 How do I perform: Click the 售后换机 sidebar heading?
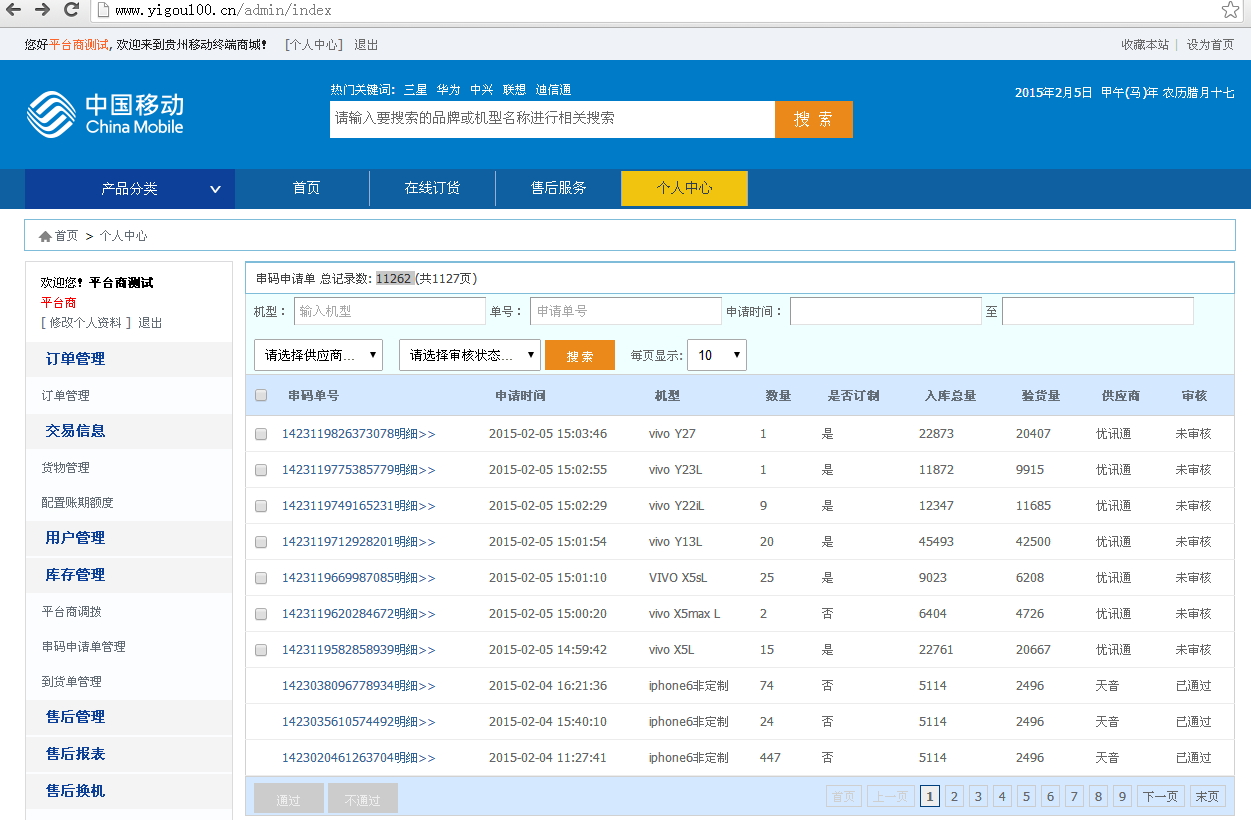(x=75, y=791)
